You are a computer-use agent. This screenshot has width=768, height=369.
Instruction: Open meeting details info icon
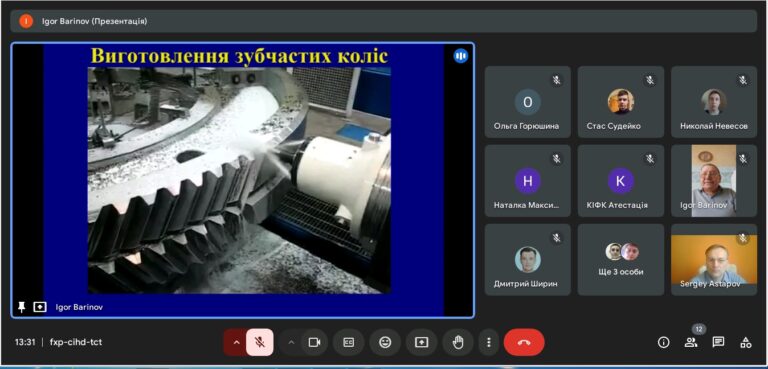(x=663, y=343)
